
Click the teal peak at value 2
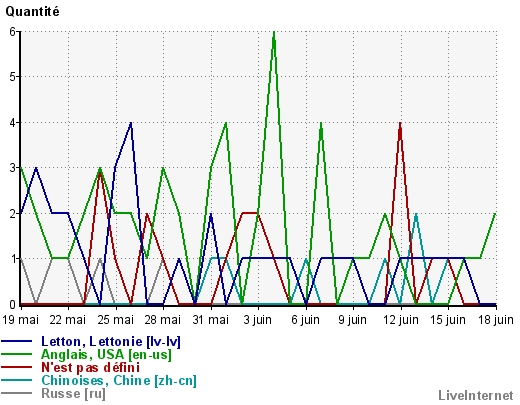(x=416, y=214)
